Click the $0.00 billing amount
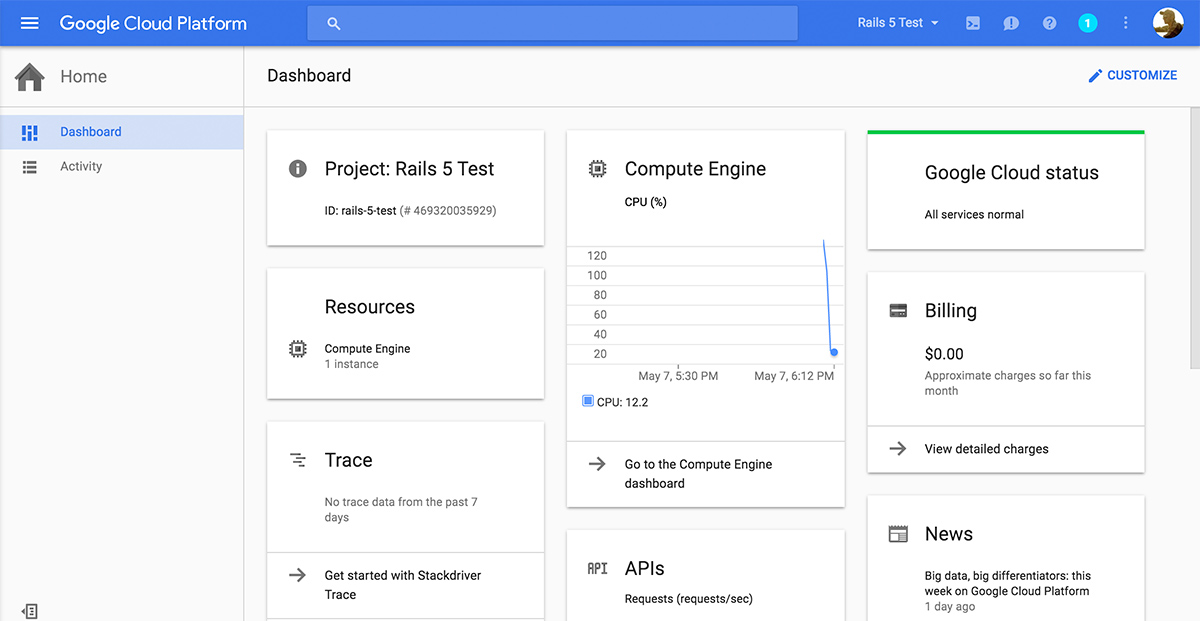Viewport: 1200px width, 621px height. click(x=944, y=354)
